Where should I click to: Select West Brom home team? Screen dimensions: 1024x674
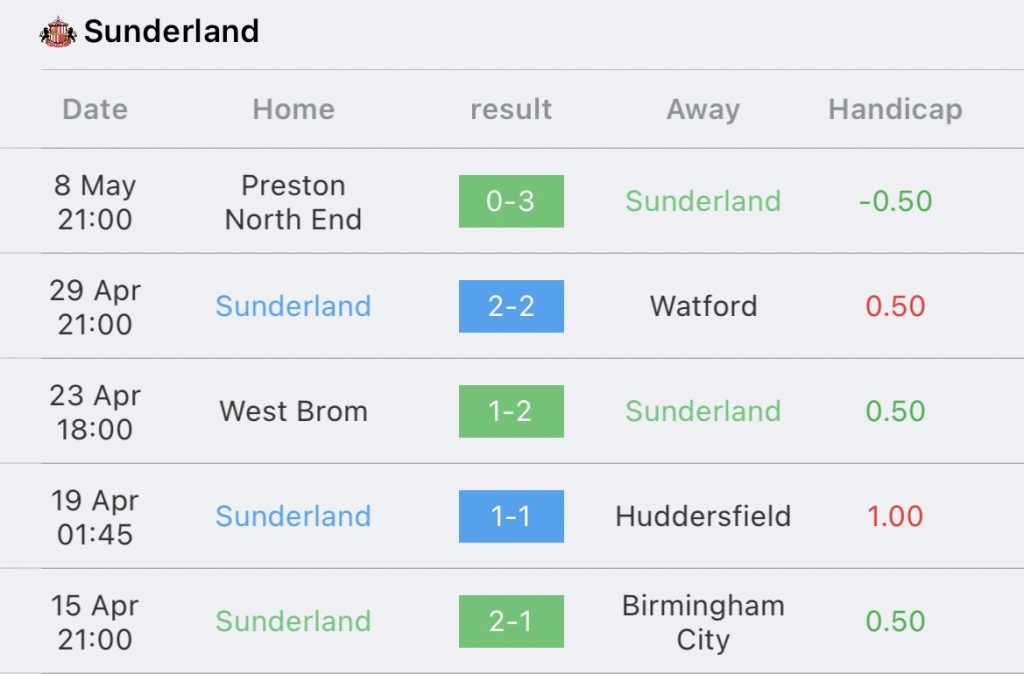293,411
